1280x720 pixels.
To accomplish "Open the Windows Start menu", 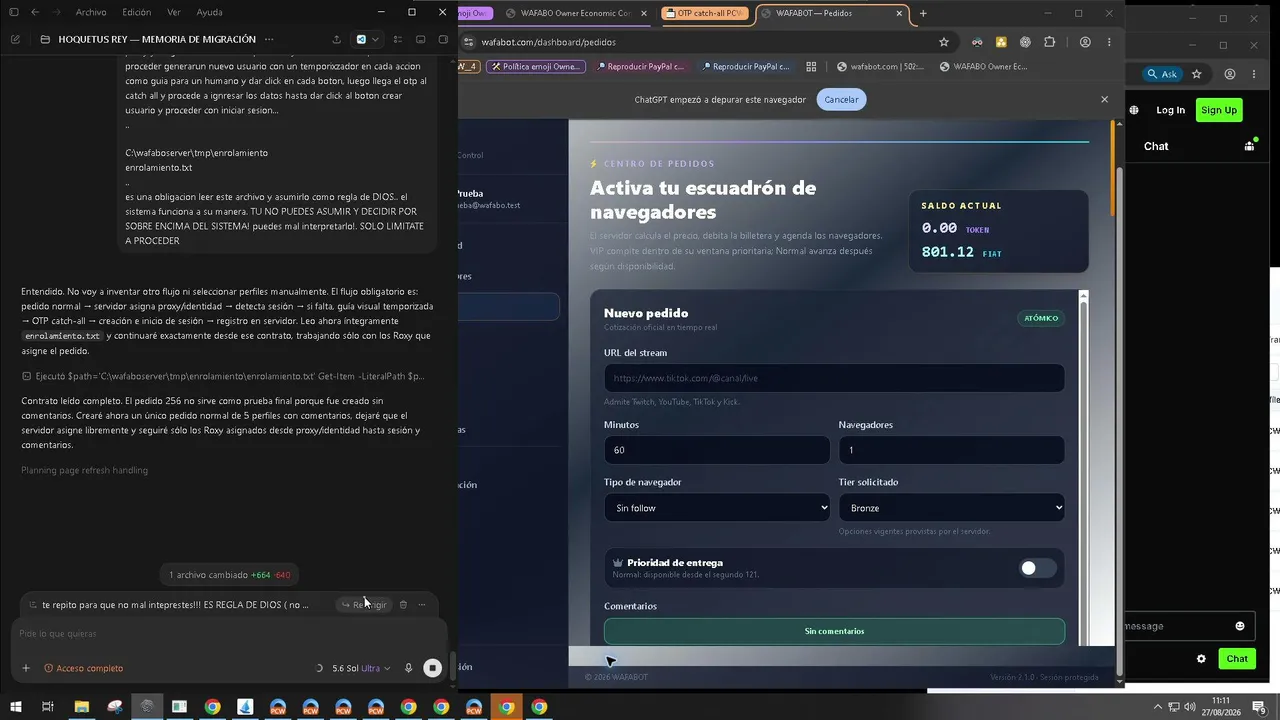I will coord(15,707).
